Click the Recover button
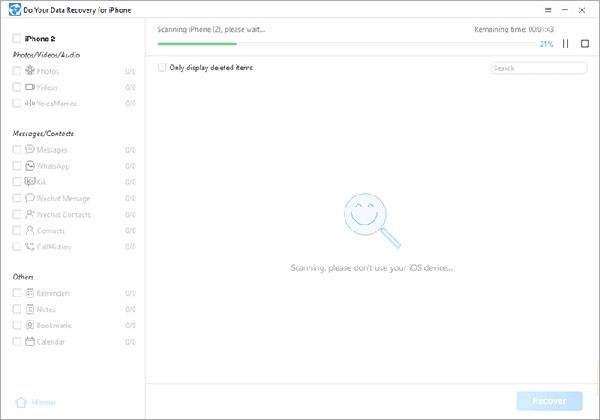The image size is (600, 420). point(549,401)
